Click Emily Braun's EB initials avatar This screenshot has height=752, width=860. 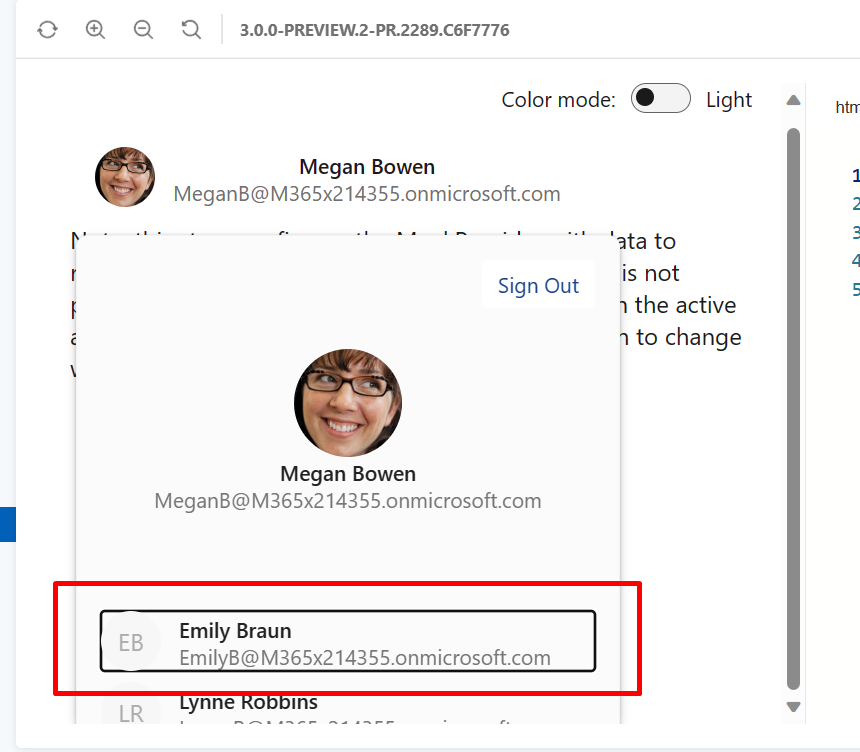click(130, 641)
